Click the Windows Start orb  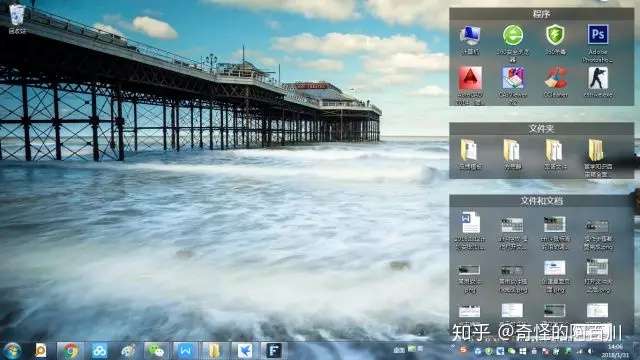pyautogui.click(x=12, y=351)
